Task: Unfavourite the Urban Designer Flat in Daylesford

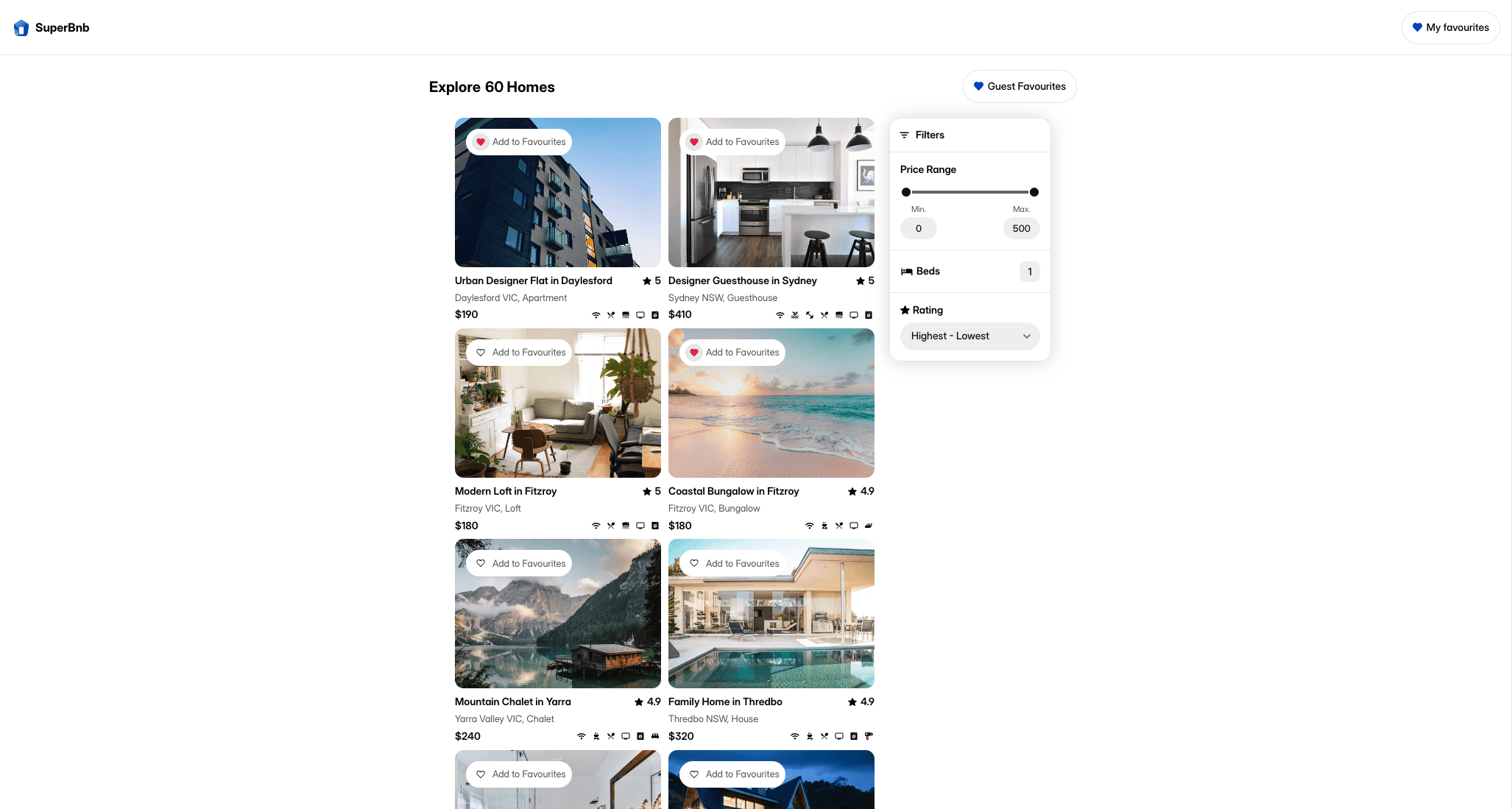Action: point(519,142)
